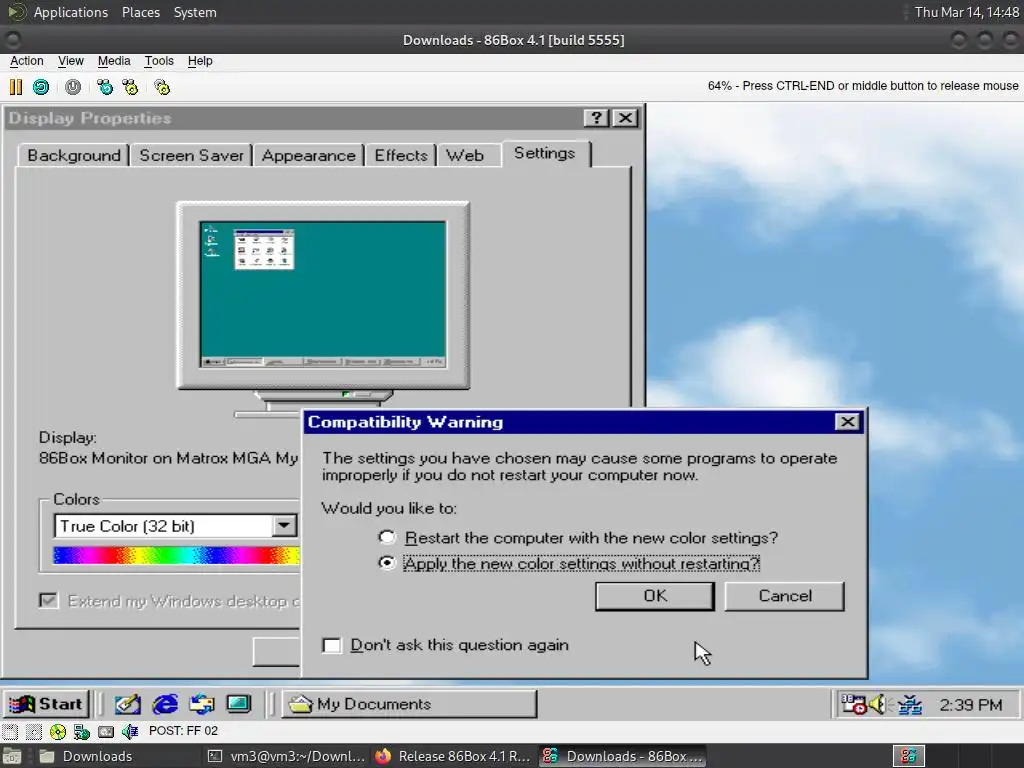Open the volume speaker tray icon
Image resolution: width=1024 pixels, height=768 pixels.
coord(879,704)
